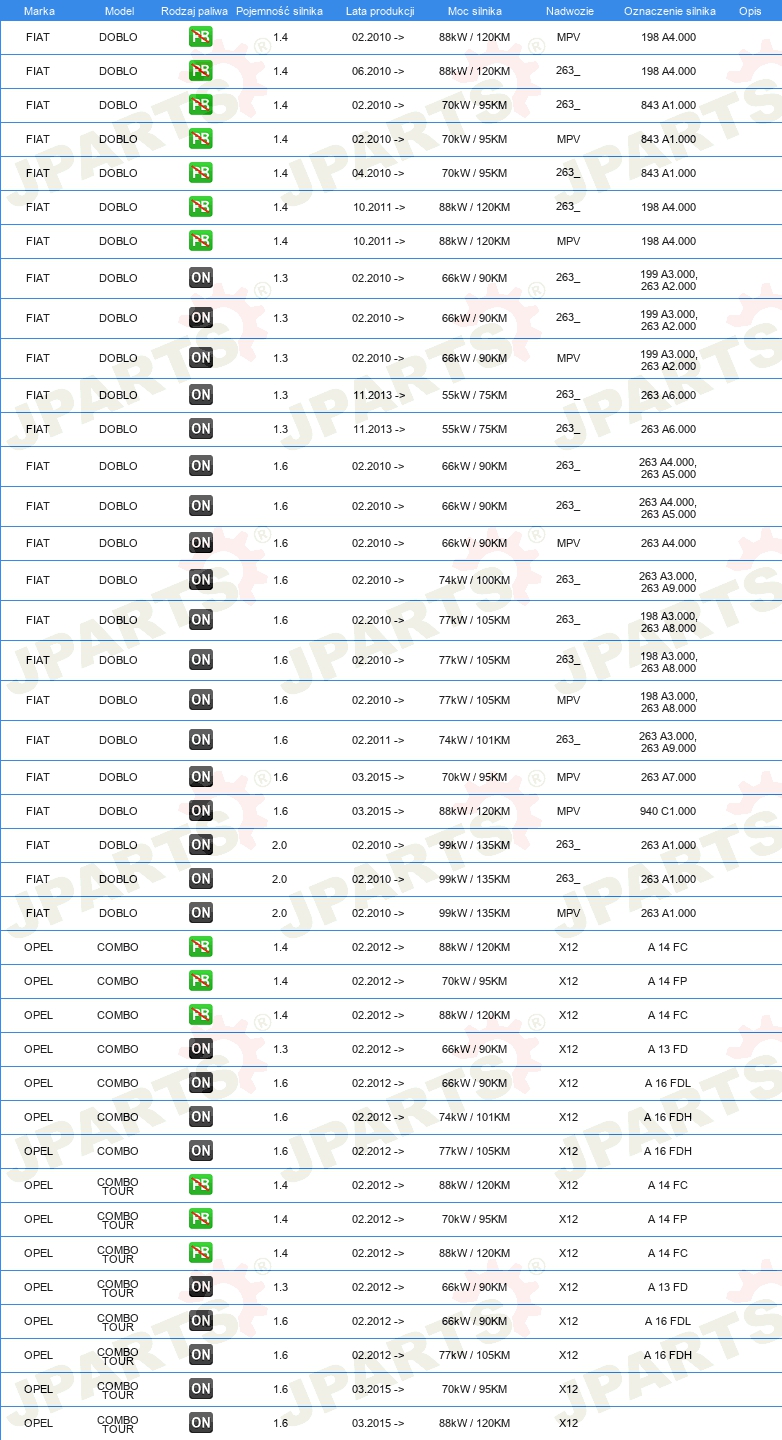Click diesel icon in Opel Combo A 13 FD row
The image size is (782, 1440).
click(x=200, y=1049)
